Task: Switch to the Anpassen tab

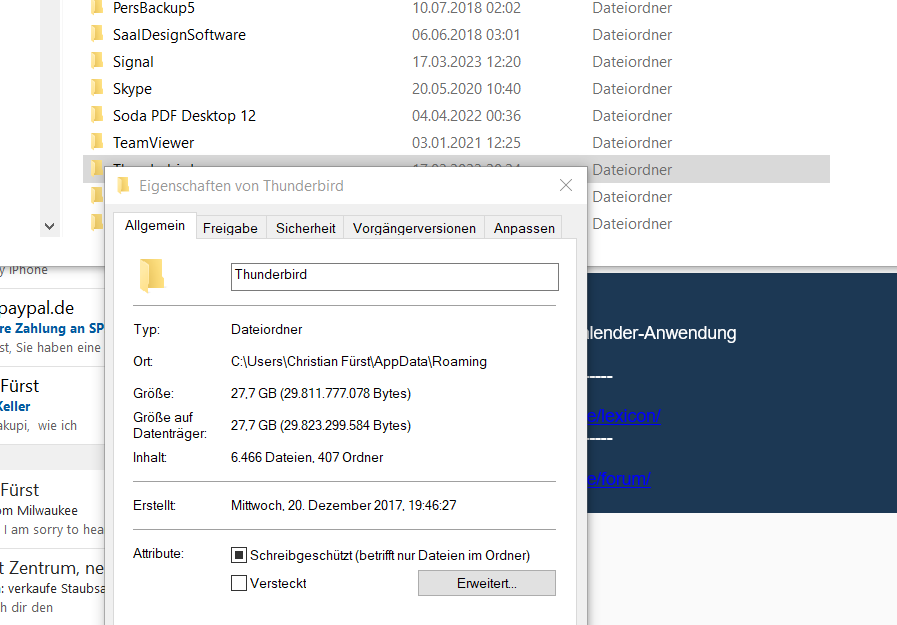Action: (524, 228)
